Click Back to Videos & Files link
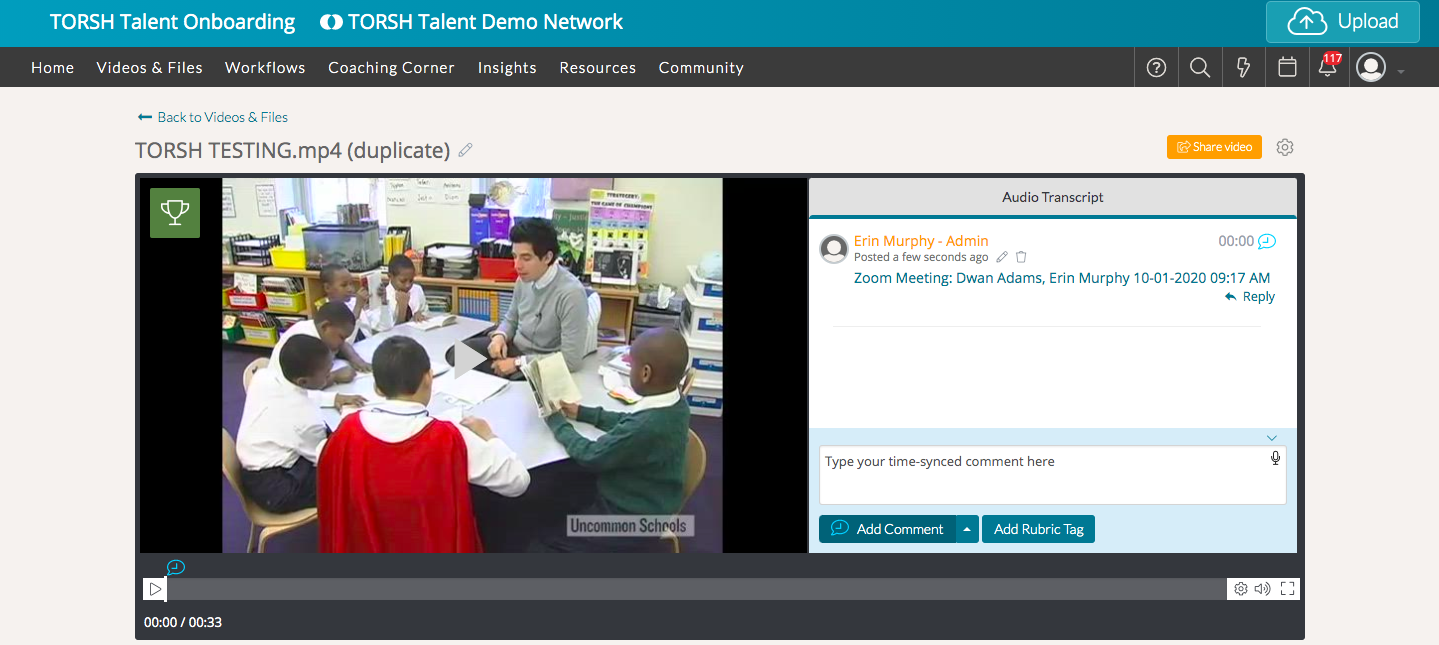The width and height of the screenshot is (1439, 645). point(213,117)
